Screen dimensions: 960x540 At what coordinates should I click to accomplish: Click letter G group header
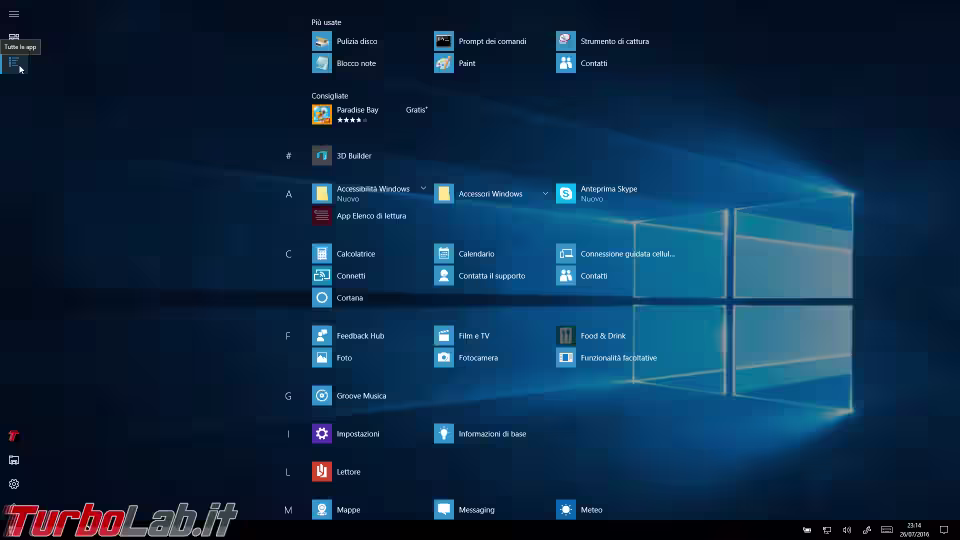point(288,396)
